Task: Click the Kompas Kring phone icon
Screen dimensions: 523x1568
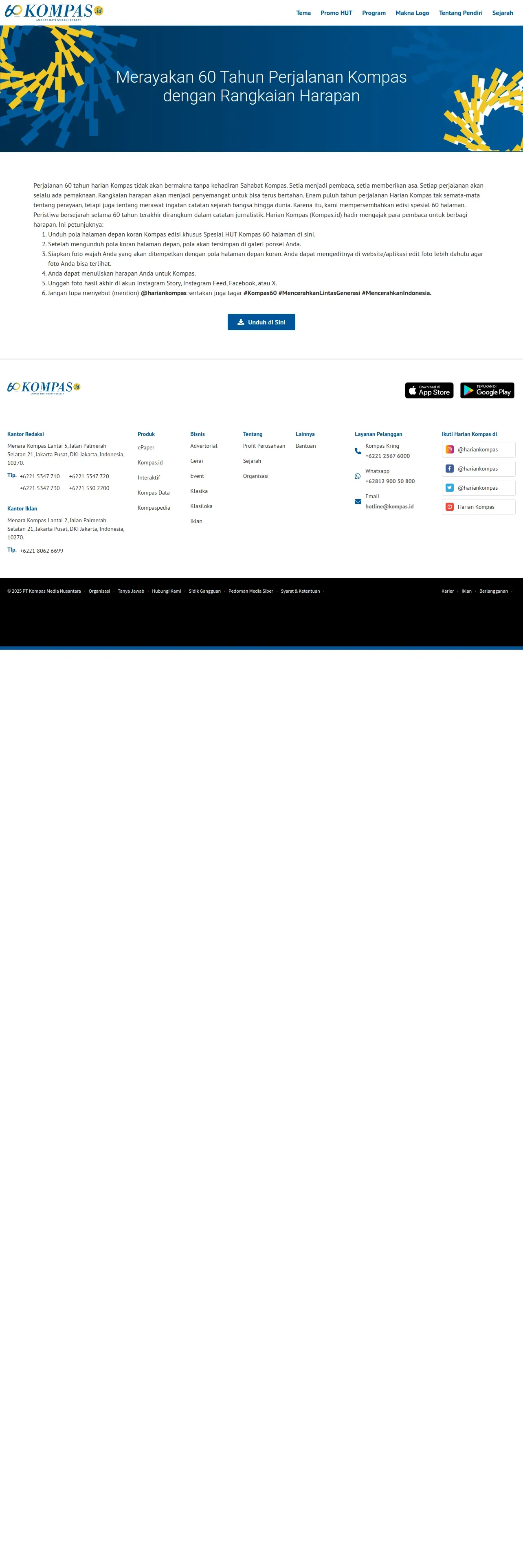Action: (x=358, y=451)
